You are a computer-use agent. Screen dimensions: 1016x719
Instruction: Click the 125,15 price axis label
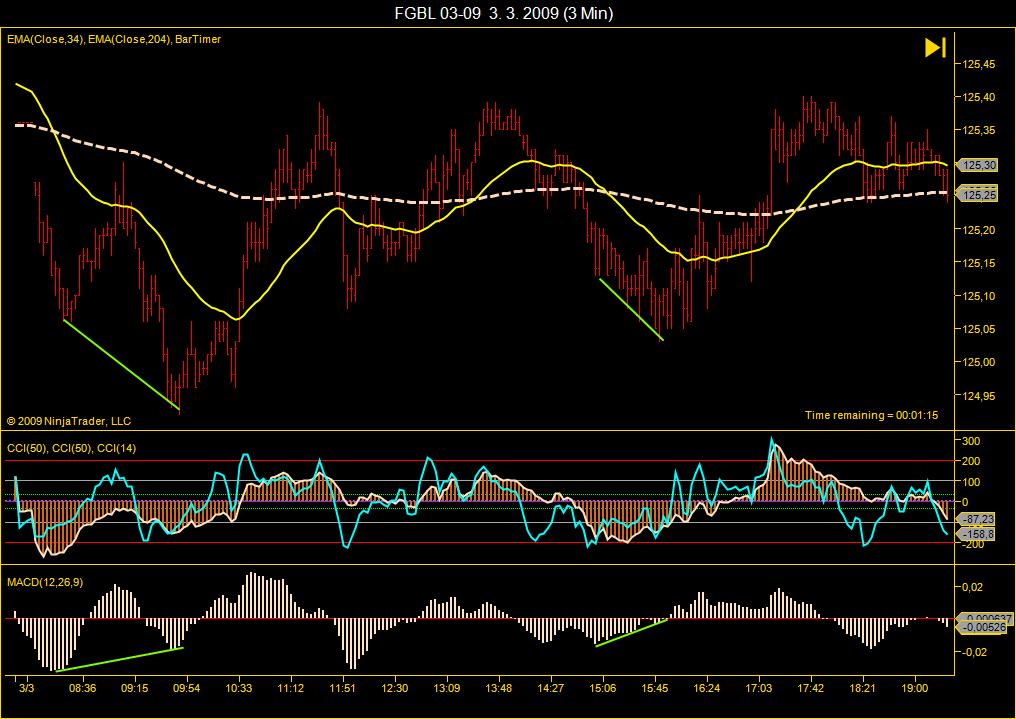point(978,263)
